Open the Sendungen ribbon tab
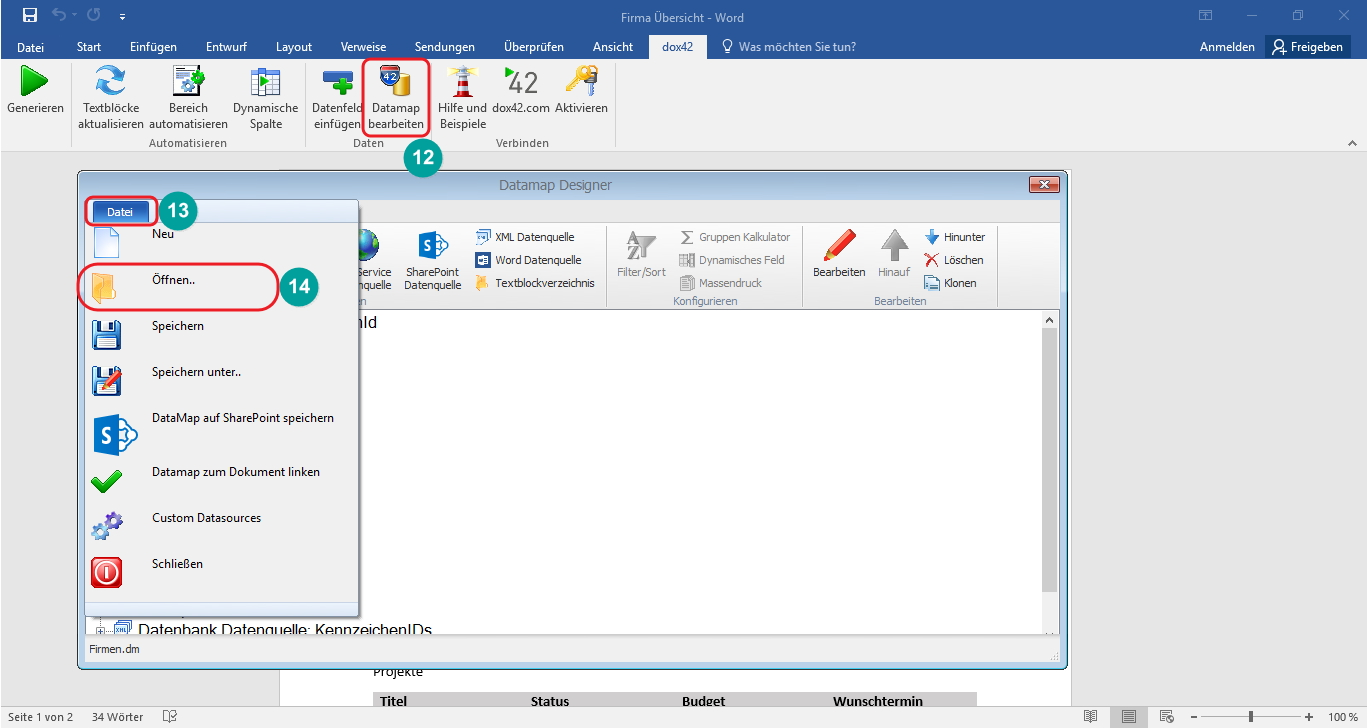Screen dimensions: 1367x728 point(445,47)
